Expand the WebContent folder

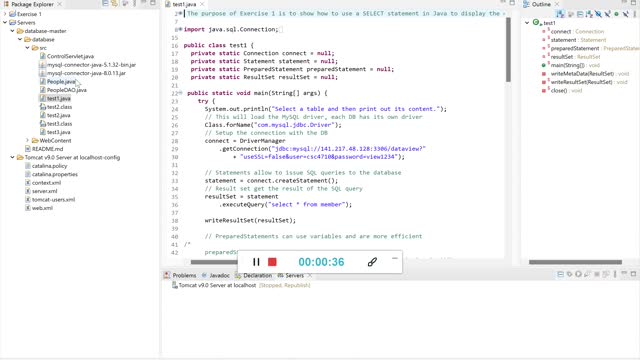[x=27, y=140]
